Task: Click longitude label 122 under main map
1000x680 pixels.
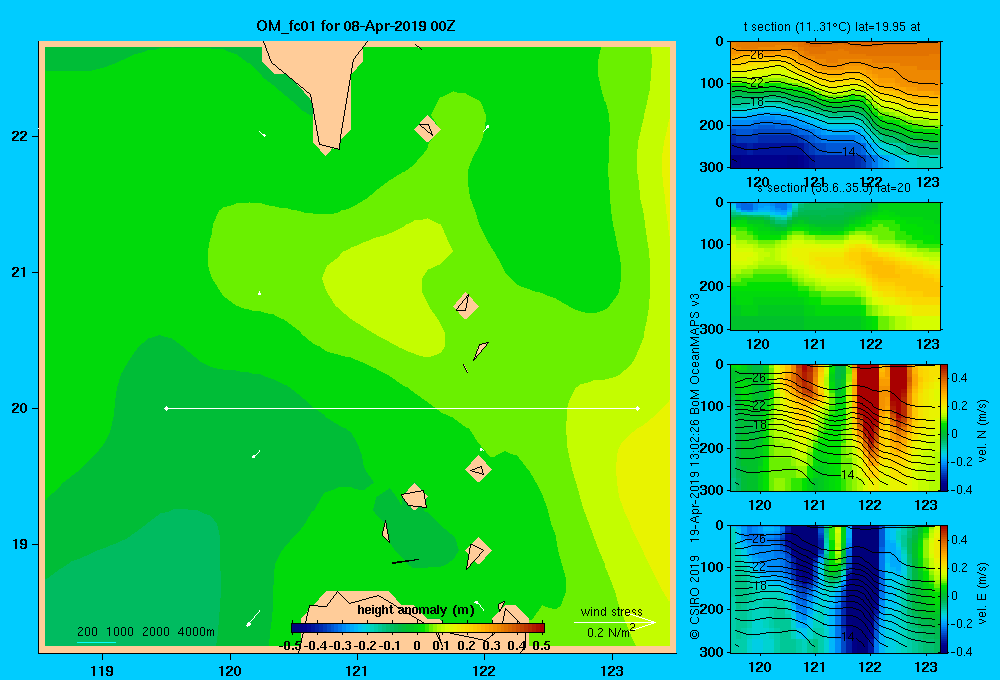Action: pyautogui.click(x=484, y=670)
